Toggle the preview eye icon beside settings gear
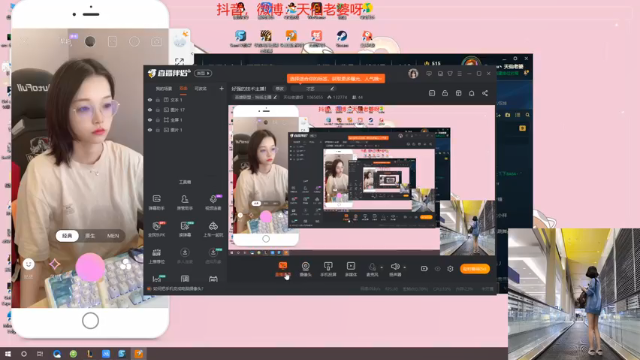This screenshot has height=360, width=640. 438,269
